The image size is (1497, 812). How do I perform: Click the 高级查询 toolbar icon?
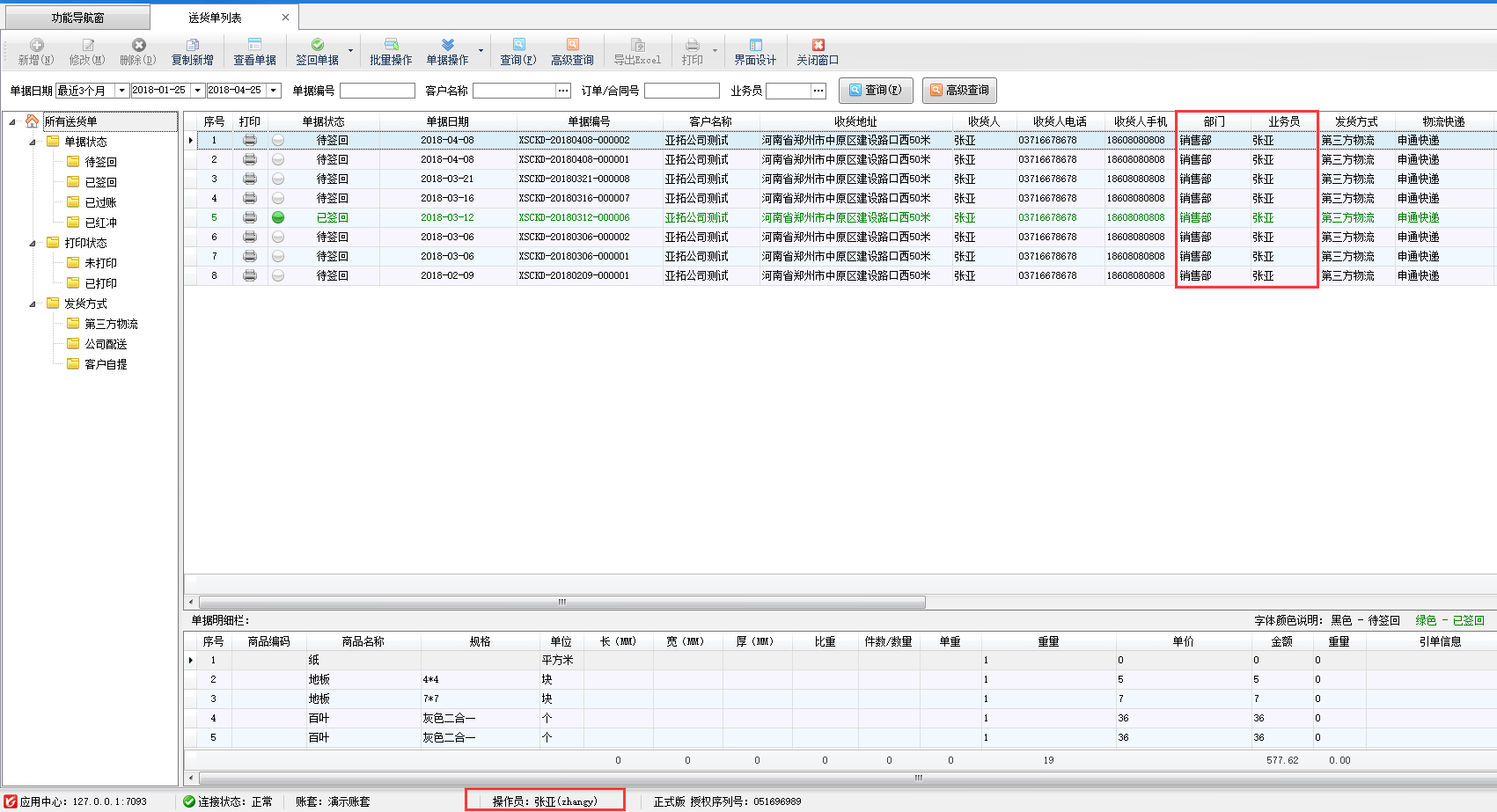pyautogui.click(x=572, y=45)
